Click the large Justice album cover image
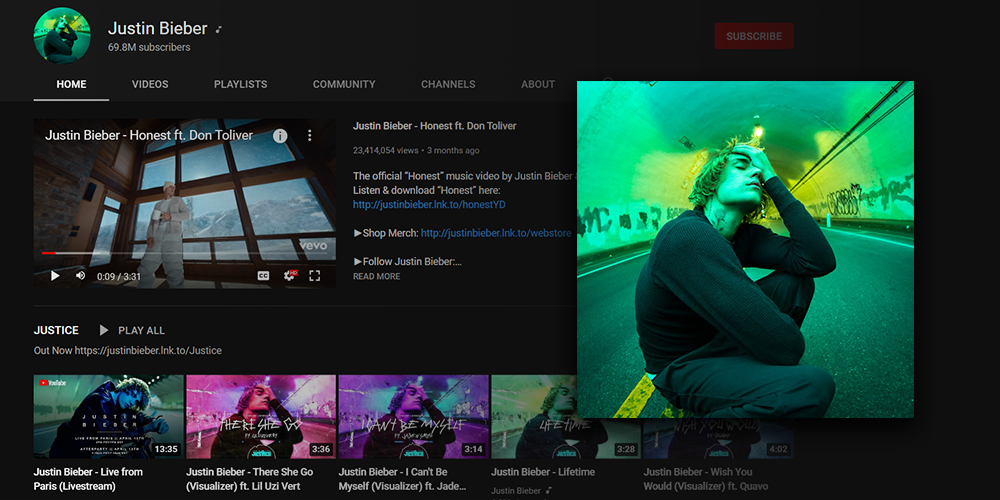This screenshot has width=1000, height=500. coord(745,249)
